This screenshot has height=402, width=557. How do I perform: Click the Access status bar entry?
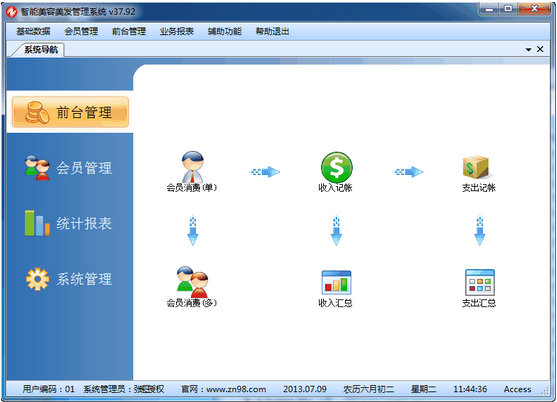(x=517, y=389)
